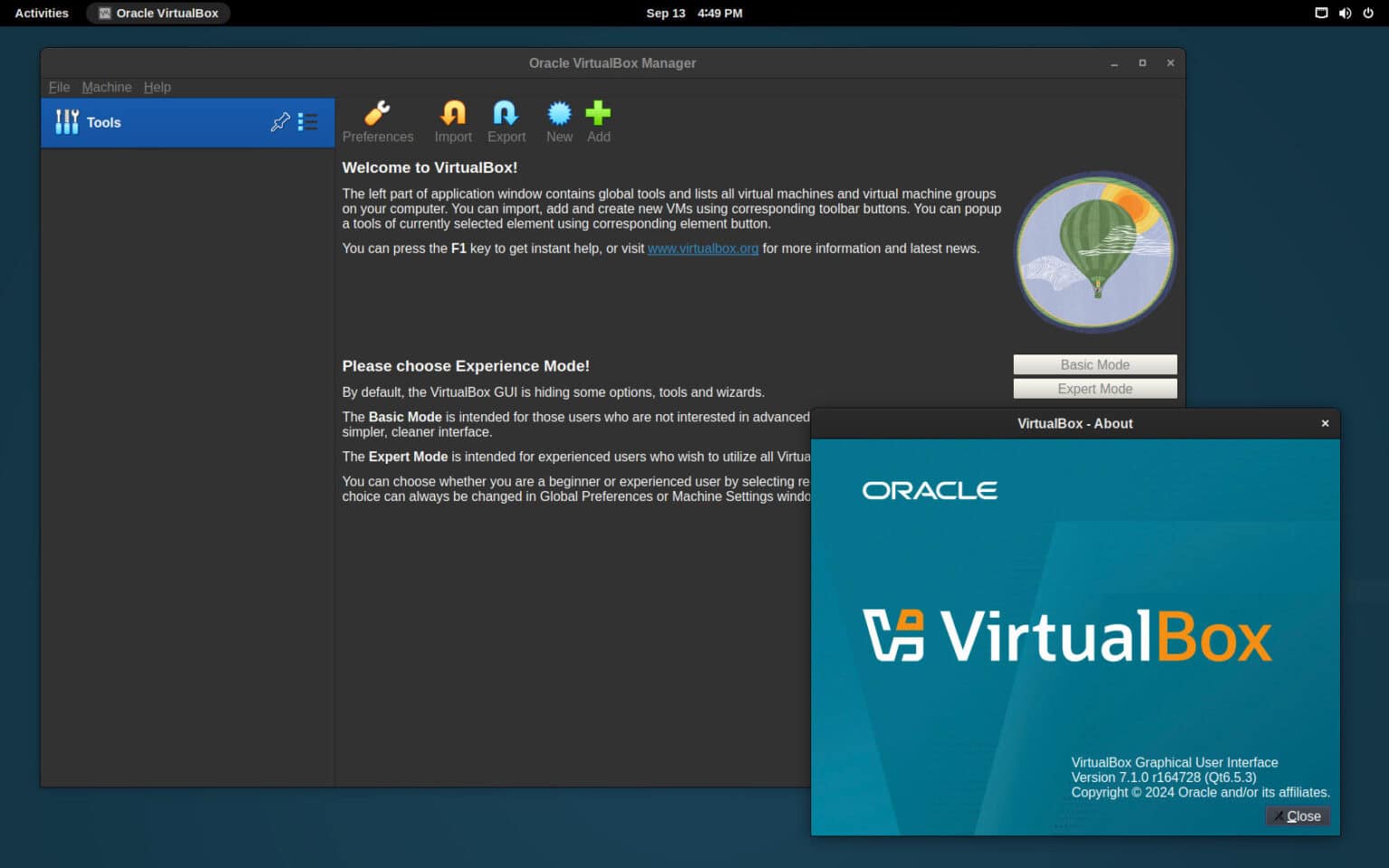1389x868 pixels.
Task: Switch to Basic Mode
Action: pyautogui.click(x=1094, y=364)
